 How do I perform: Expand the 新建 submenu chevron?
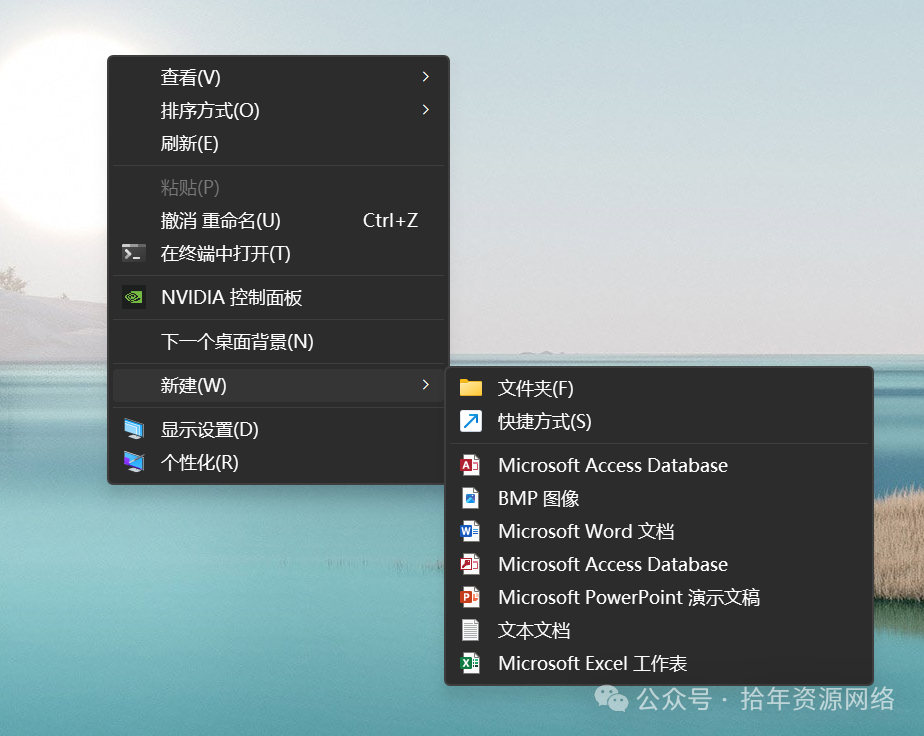point(424,385)
